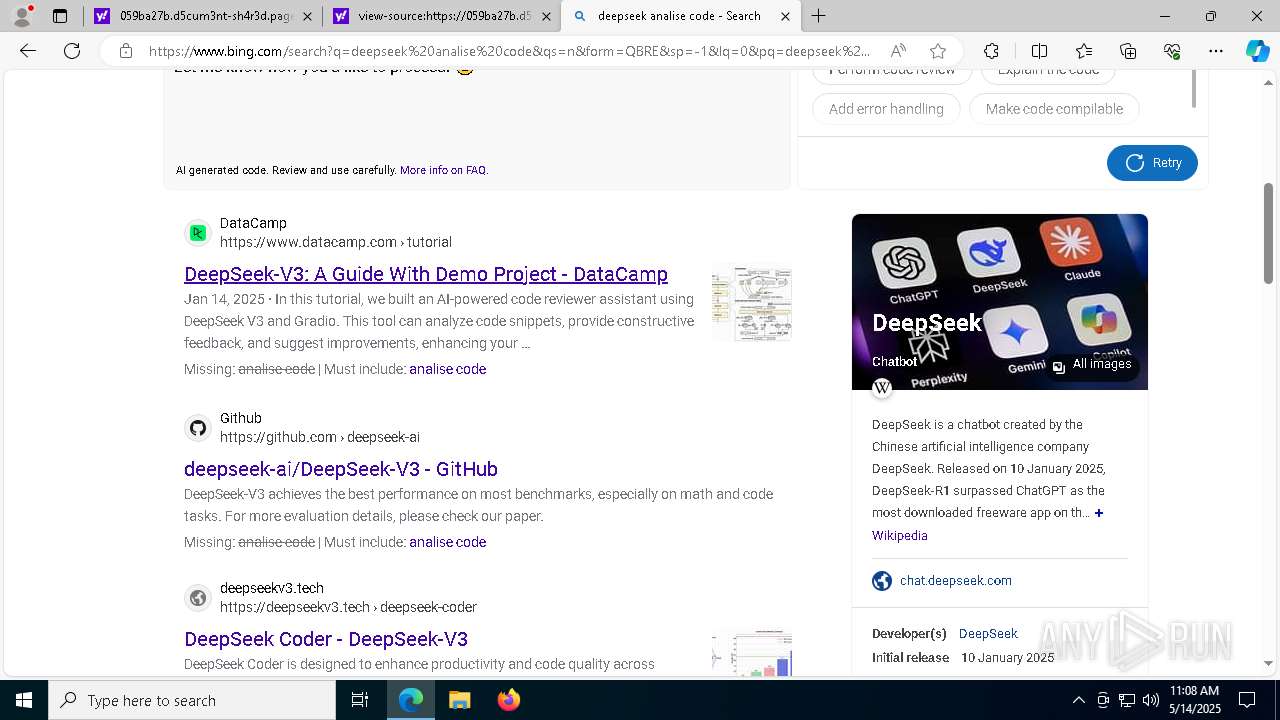Click analise code link under GitHub result

click(x=447, y=542)
